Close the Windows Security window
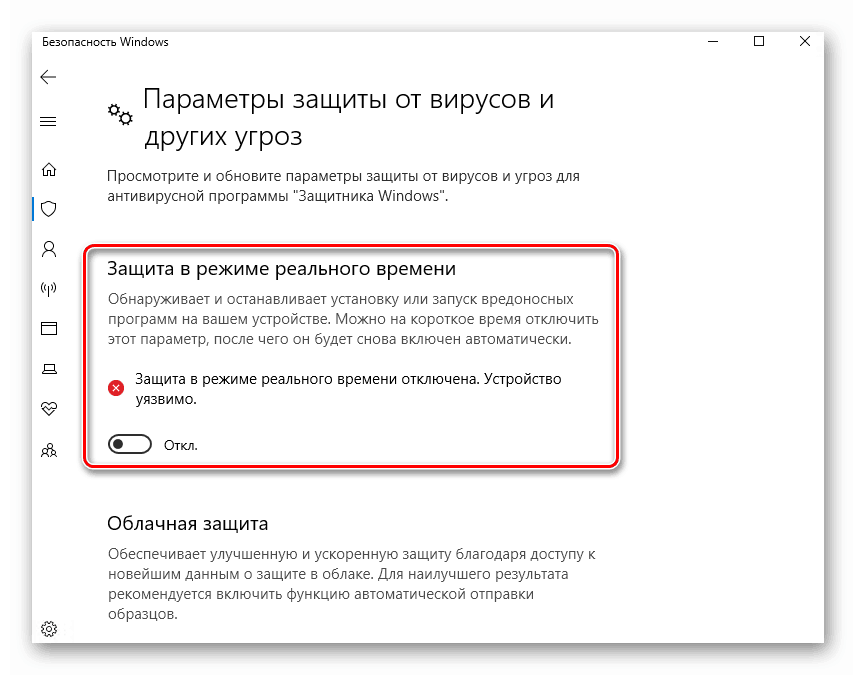Screen dimensions: 856x675 tap(805, 42)
